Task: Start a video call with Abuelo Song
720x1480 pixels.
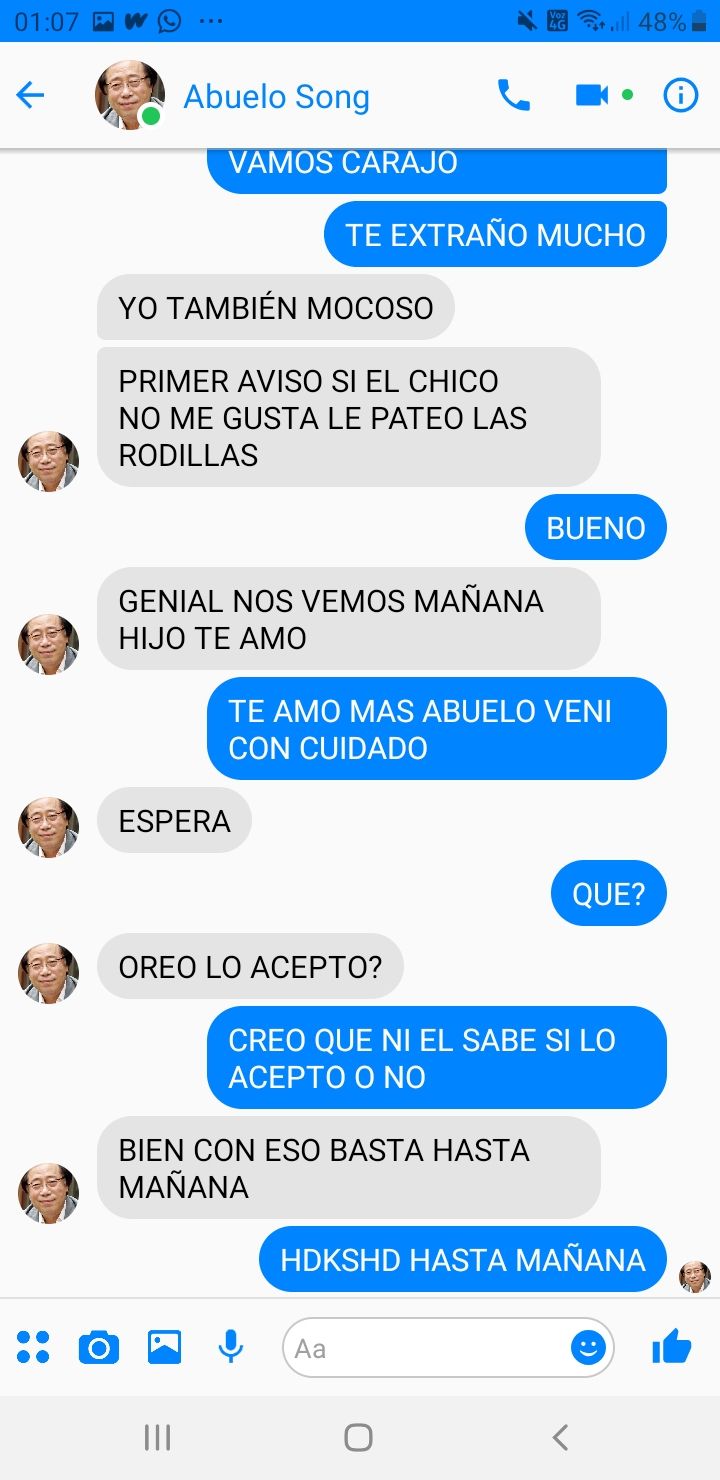Action: pos(592,95)
